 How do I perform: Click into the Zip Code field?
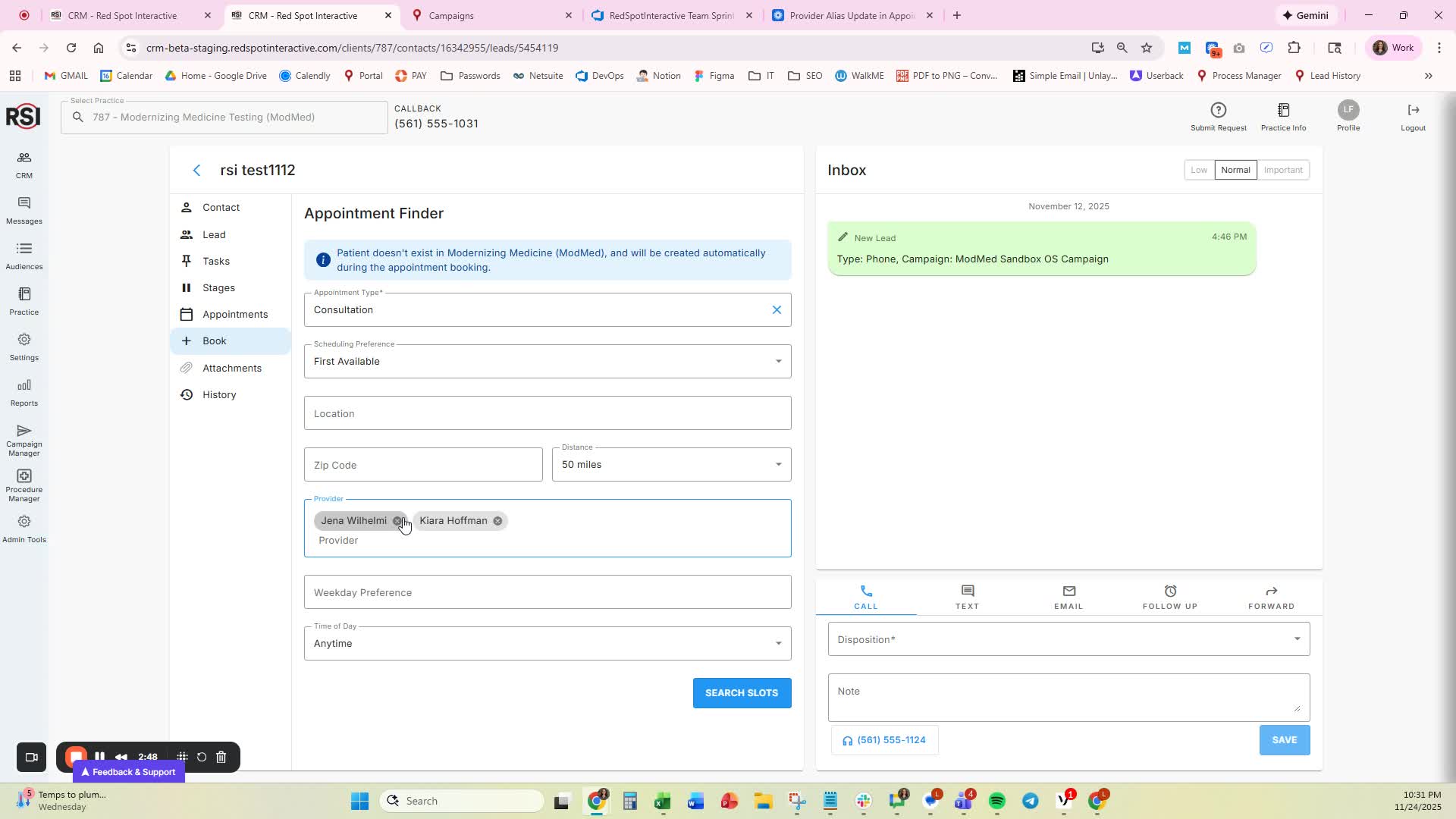point(423,465)
